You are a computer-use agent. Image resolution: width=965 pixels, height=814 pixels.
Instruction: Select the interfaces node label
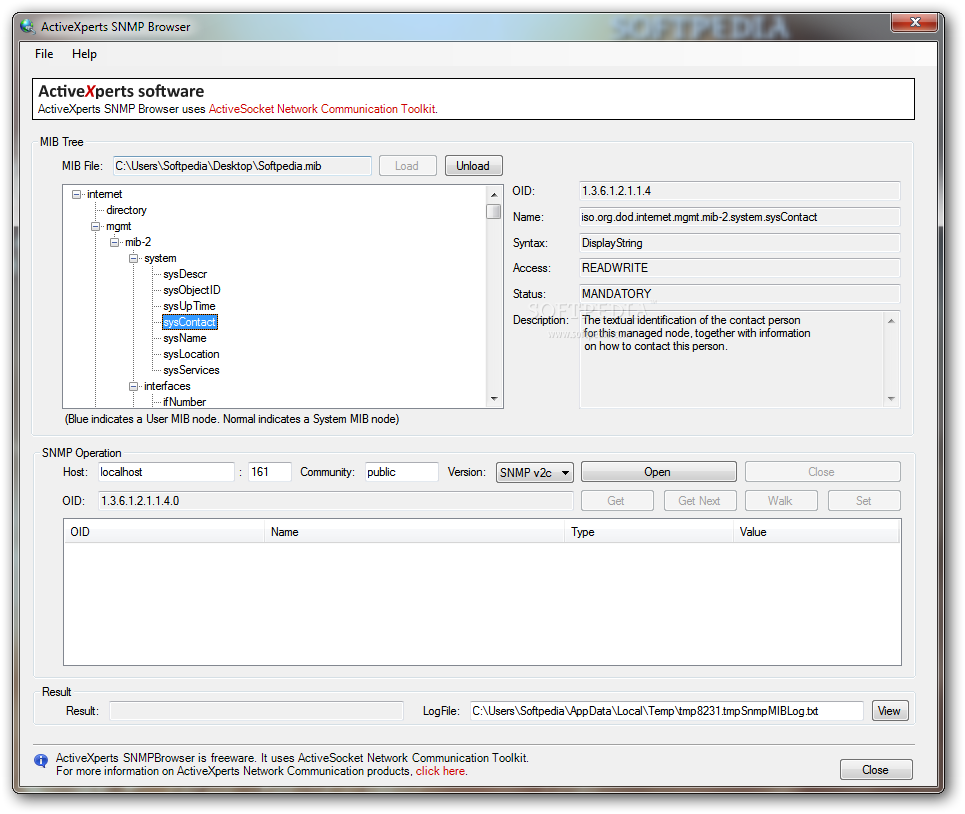coord(167,386)
